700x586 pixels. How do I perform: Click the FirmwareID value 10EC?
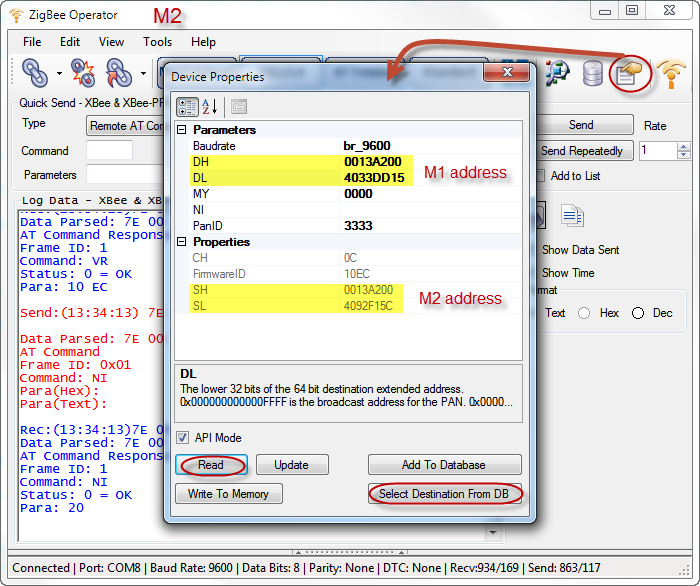click(357, 274)
